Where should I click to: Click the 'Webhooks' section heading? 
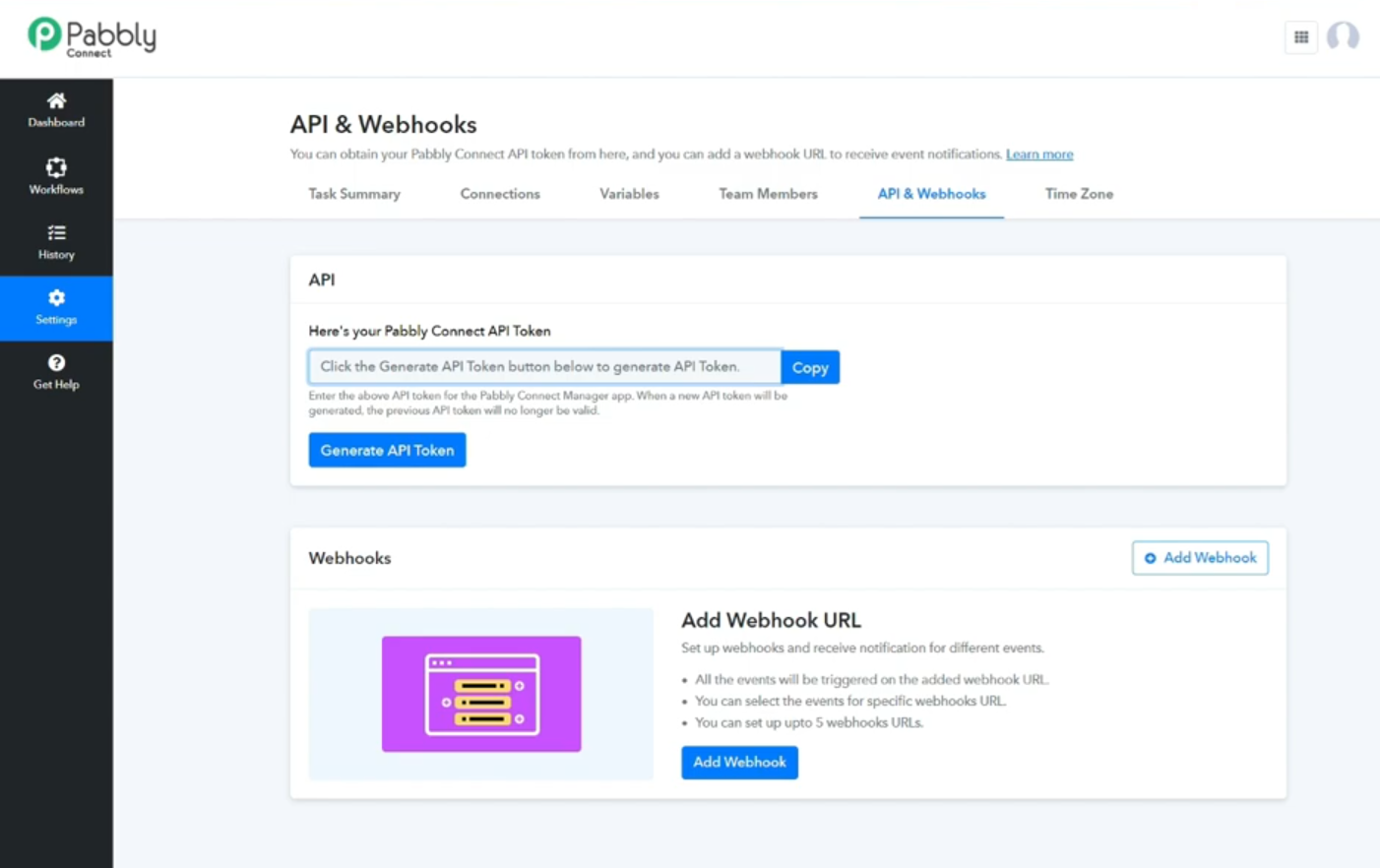point(349,558)
